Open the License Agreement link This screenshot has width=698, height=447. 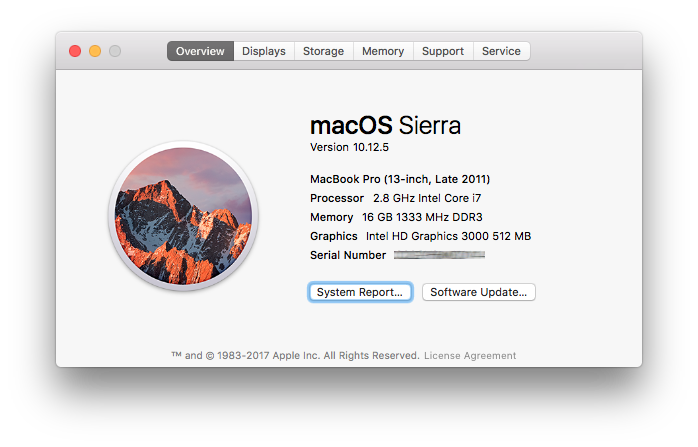(x=470, y=355)
